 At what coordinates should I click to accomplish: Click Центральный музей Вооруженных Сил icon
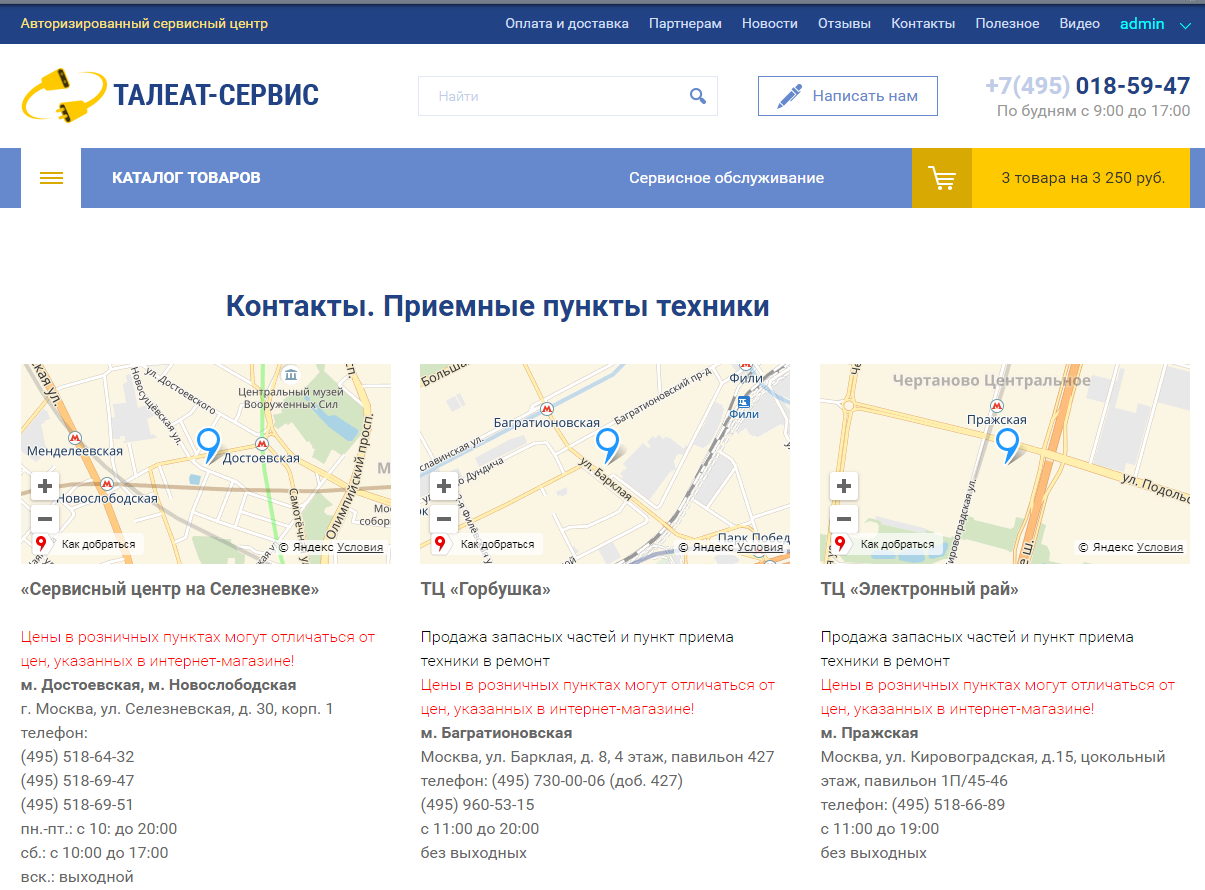click(290, 374)
